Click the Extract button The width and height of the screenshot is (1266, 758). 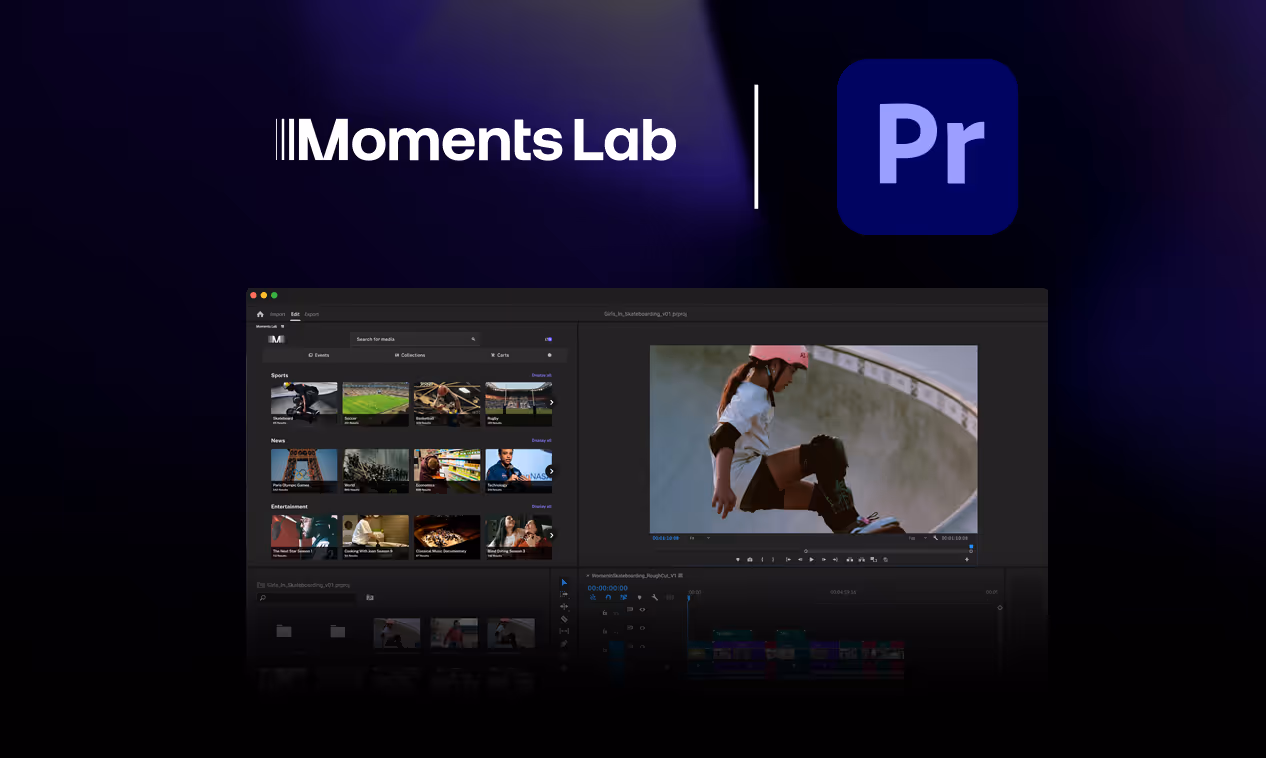(x=861, y=560)
